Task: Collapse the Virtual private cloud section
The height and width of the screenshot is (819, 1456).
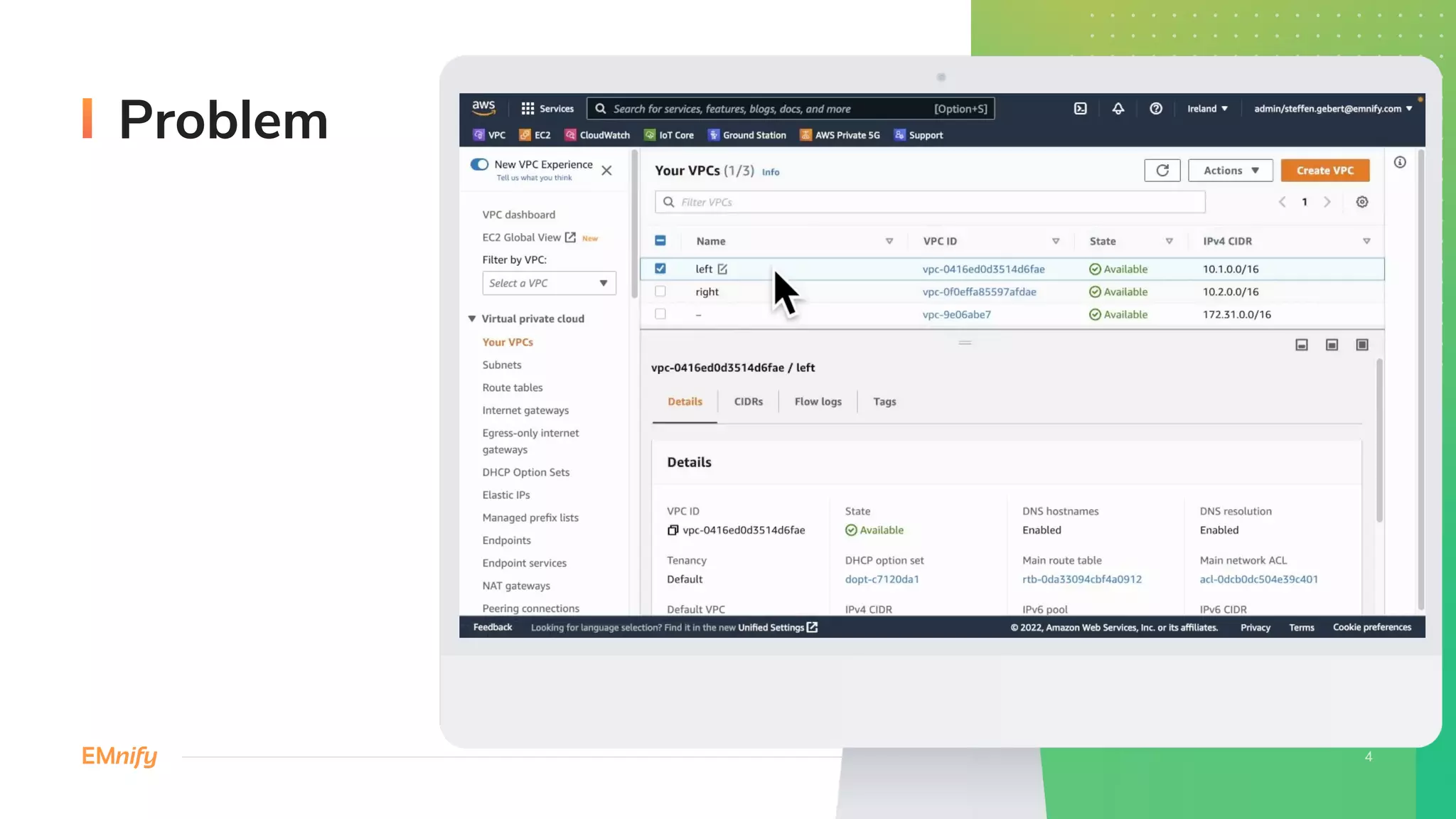Action: click(472, 319)
